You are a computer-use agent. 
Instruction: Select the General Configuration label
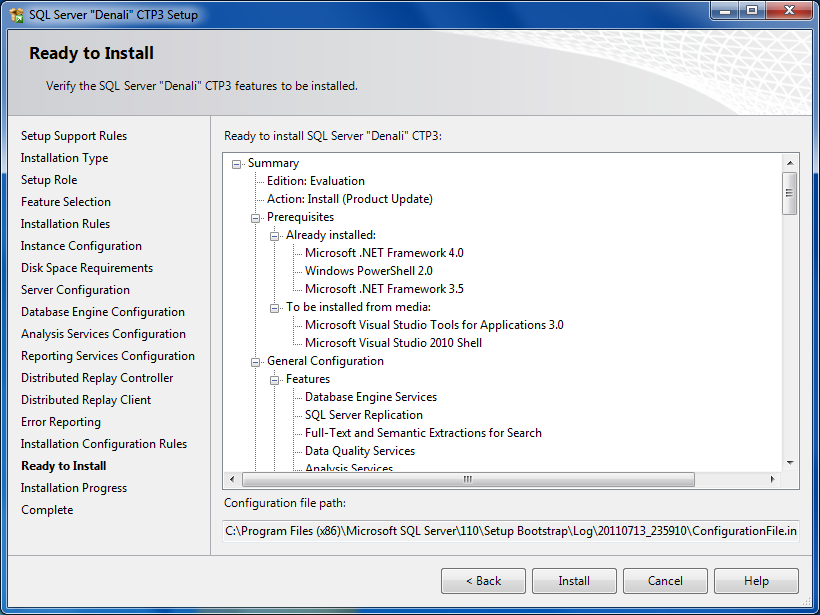coord(325,361)
